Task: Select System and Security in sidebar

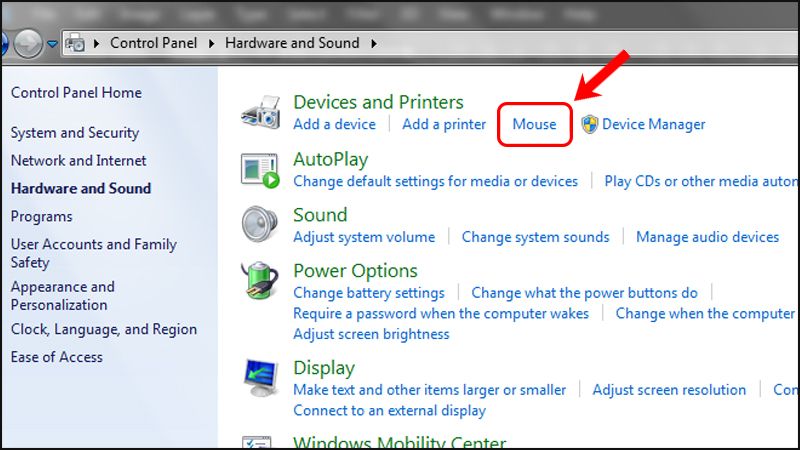Action: click(75, 133)
